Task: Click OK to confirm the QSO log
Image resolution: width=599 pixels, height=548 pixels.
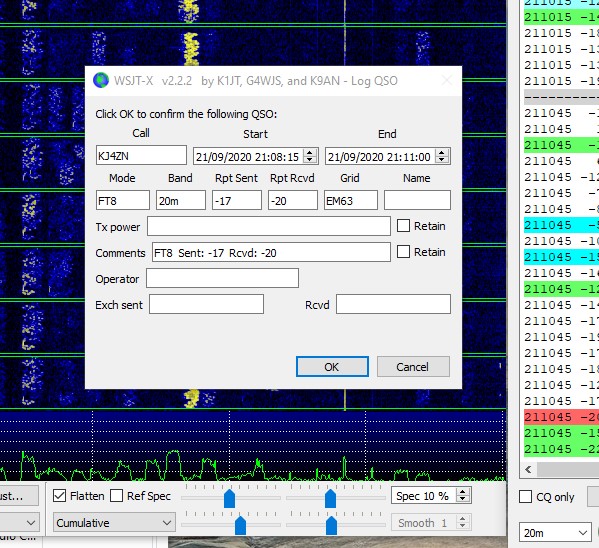Action: (x=332, y=367)
